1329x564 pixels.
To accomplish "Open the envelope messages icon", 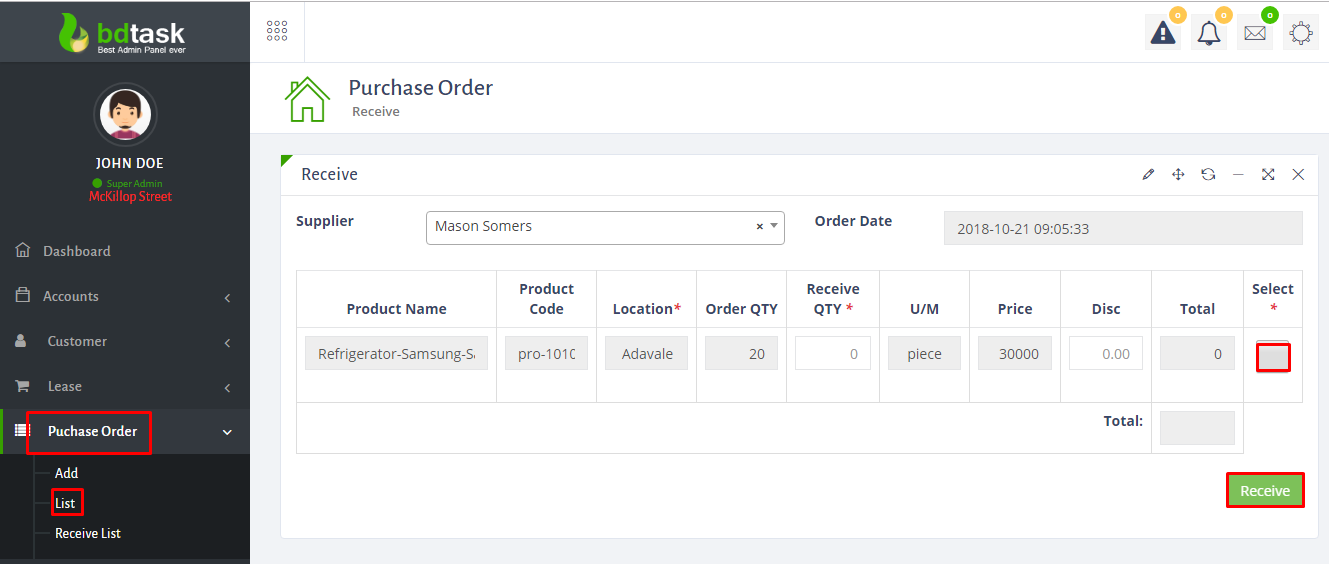I will (x=1254, y=33).
